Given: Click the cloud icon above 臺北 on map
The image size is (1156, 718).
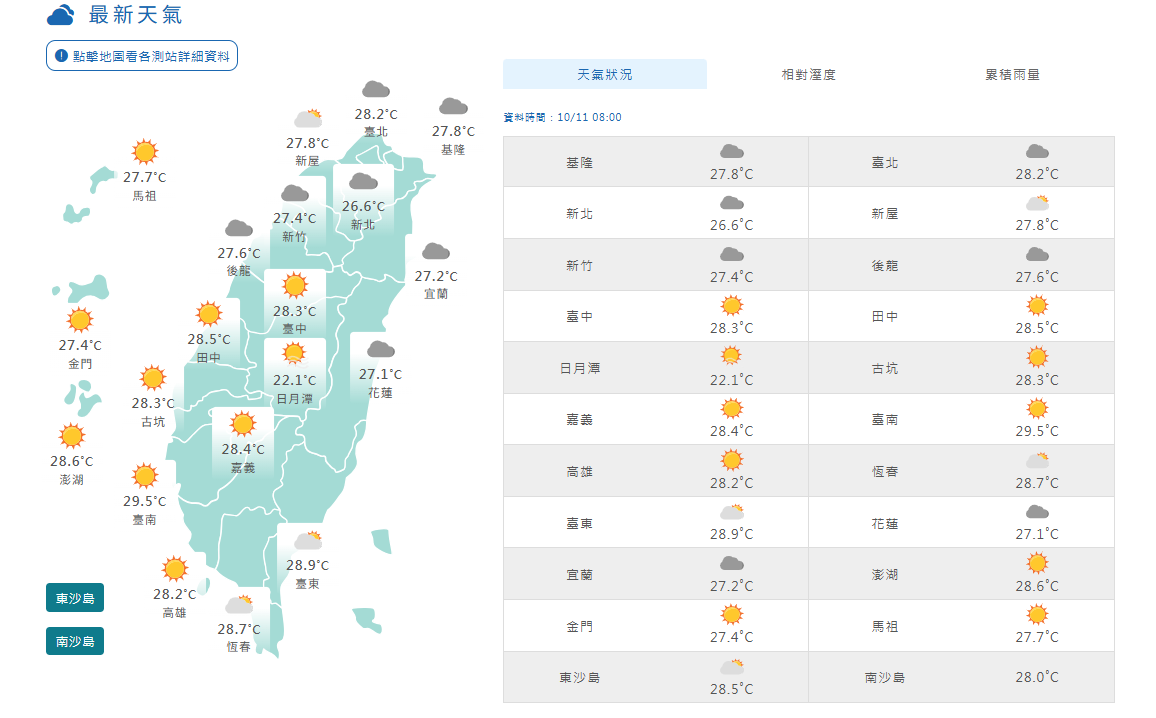Looking at the screenshot, I should pyautogui.click(x=376, y=90).
